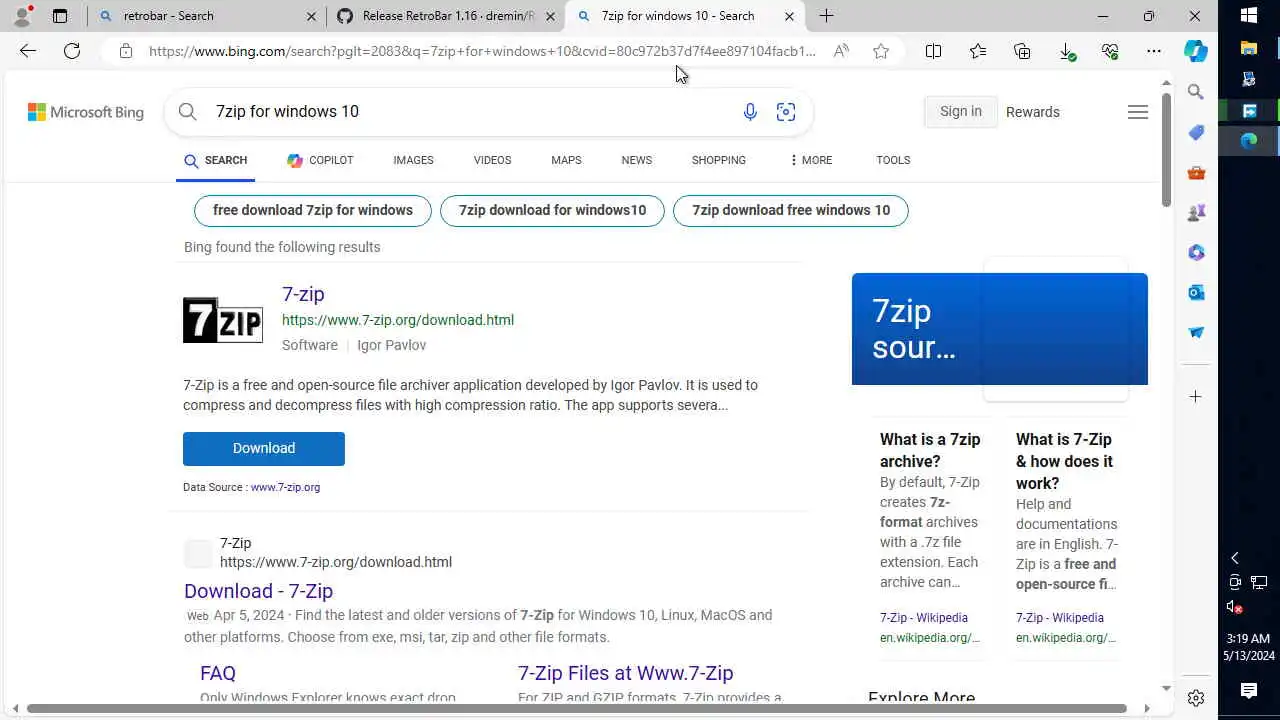Add a sidebar app with plus
This screenshot has width=1280, height=720.
[x=1196, y=397]
